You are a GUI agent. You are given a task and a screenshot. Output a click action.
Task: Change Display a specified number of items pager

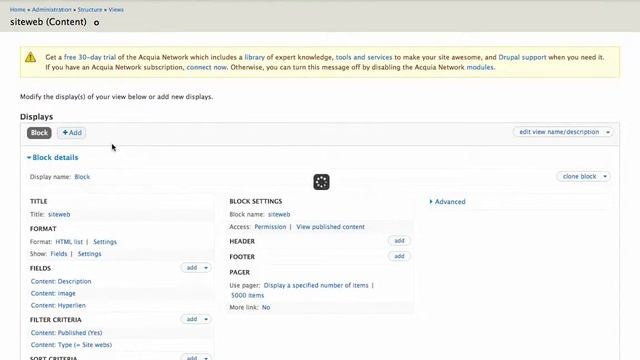click(x=316, y=285)
